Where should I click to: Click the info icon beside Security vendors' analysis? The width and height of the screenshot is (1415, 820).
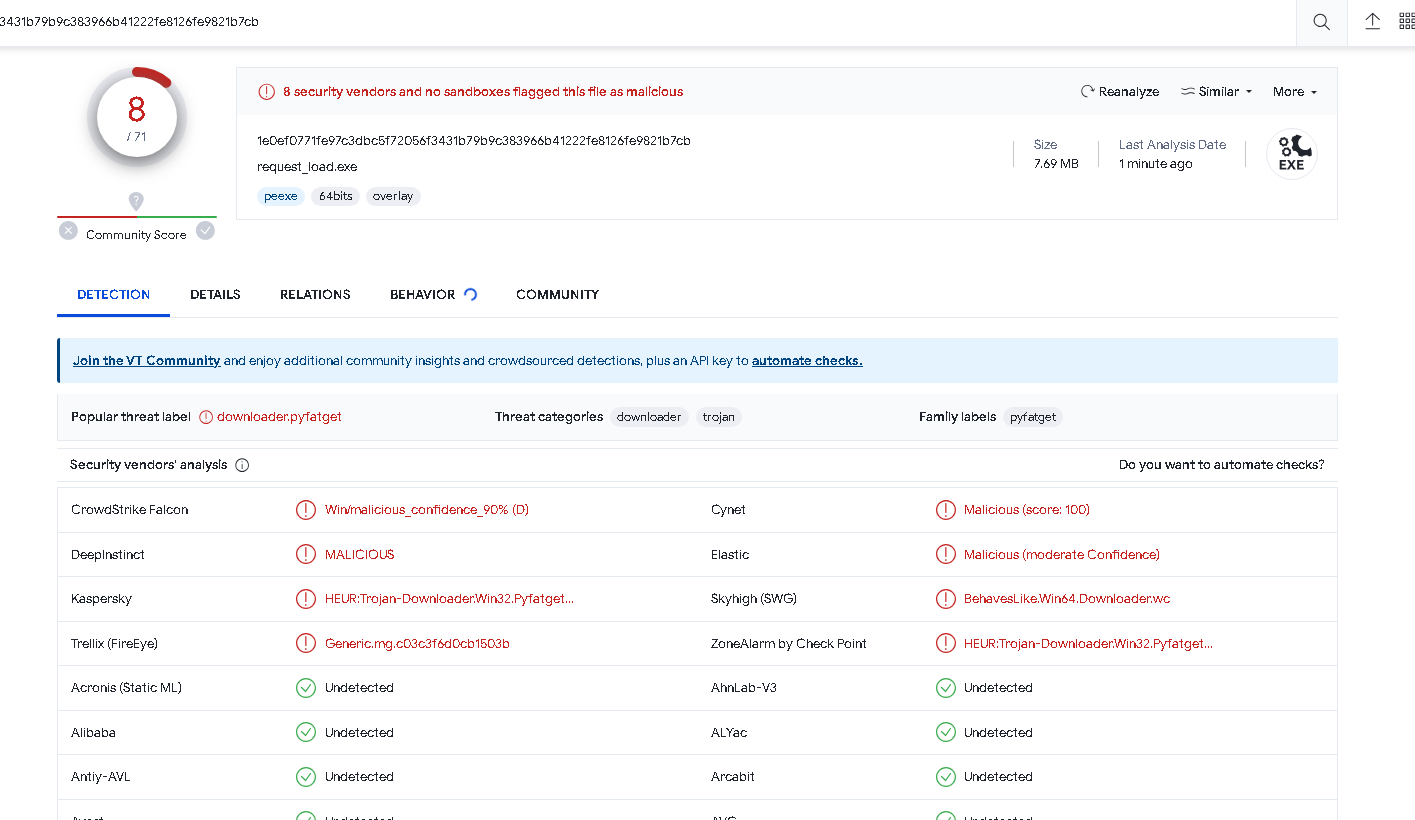coord(242,465)
